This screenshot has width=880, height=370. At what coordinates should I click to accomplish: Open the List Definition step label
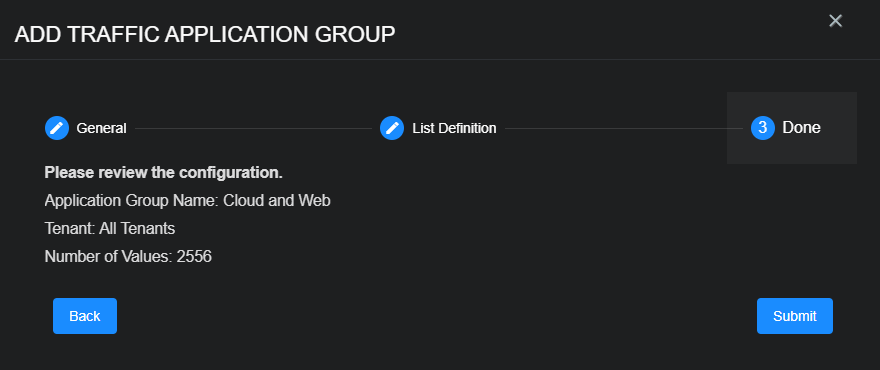tap(454, 129)
